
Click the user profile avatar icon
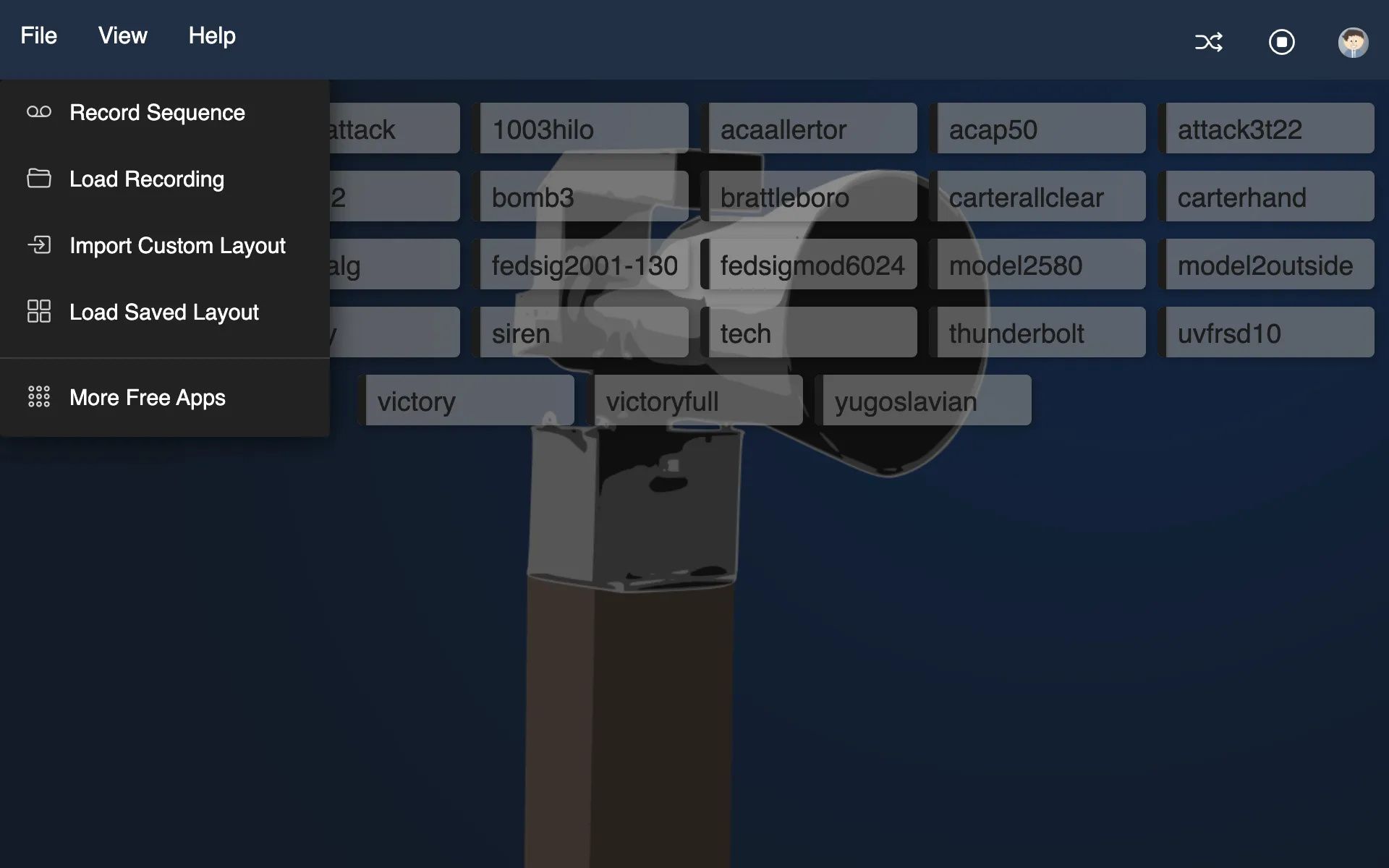[x=1353, y=42]
